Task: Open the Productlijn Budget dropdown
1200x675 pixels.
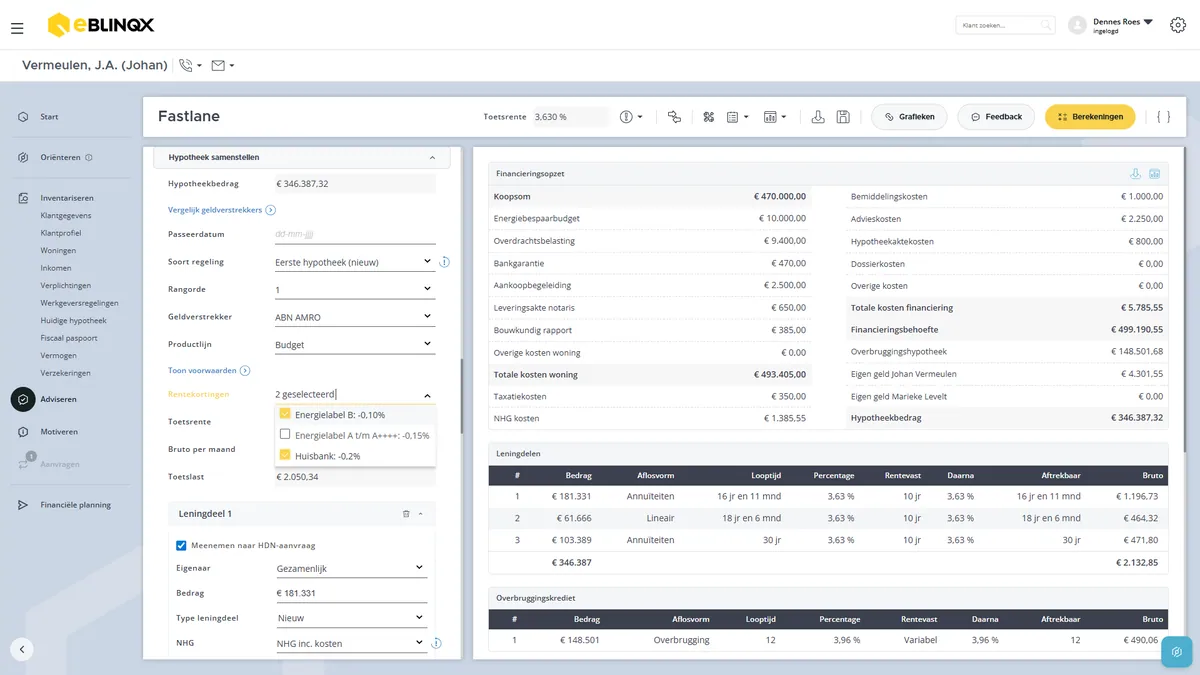Action: (354, 344)
